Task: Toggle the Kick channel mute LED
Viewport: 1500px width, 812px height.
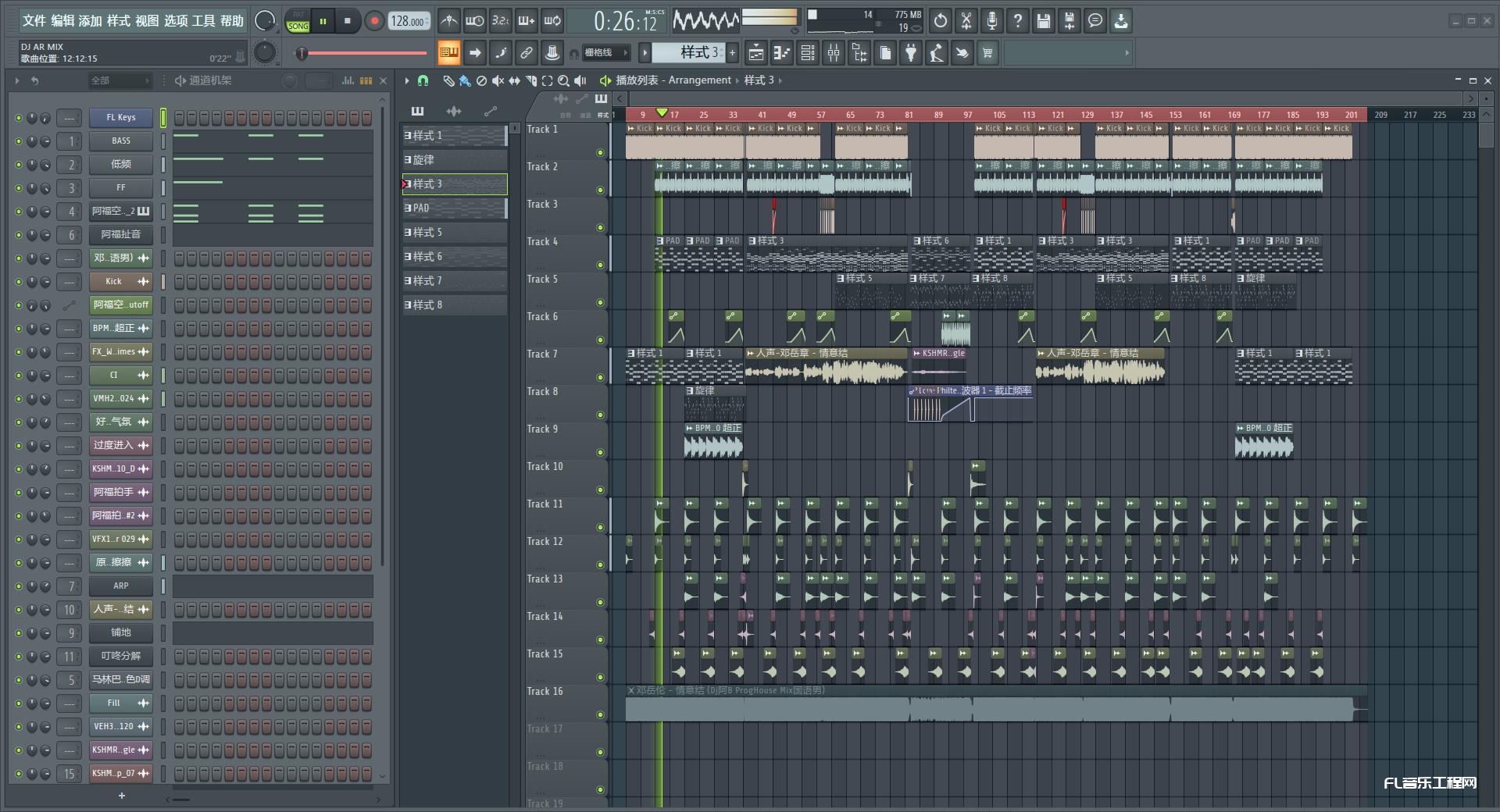Action: 19,282
